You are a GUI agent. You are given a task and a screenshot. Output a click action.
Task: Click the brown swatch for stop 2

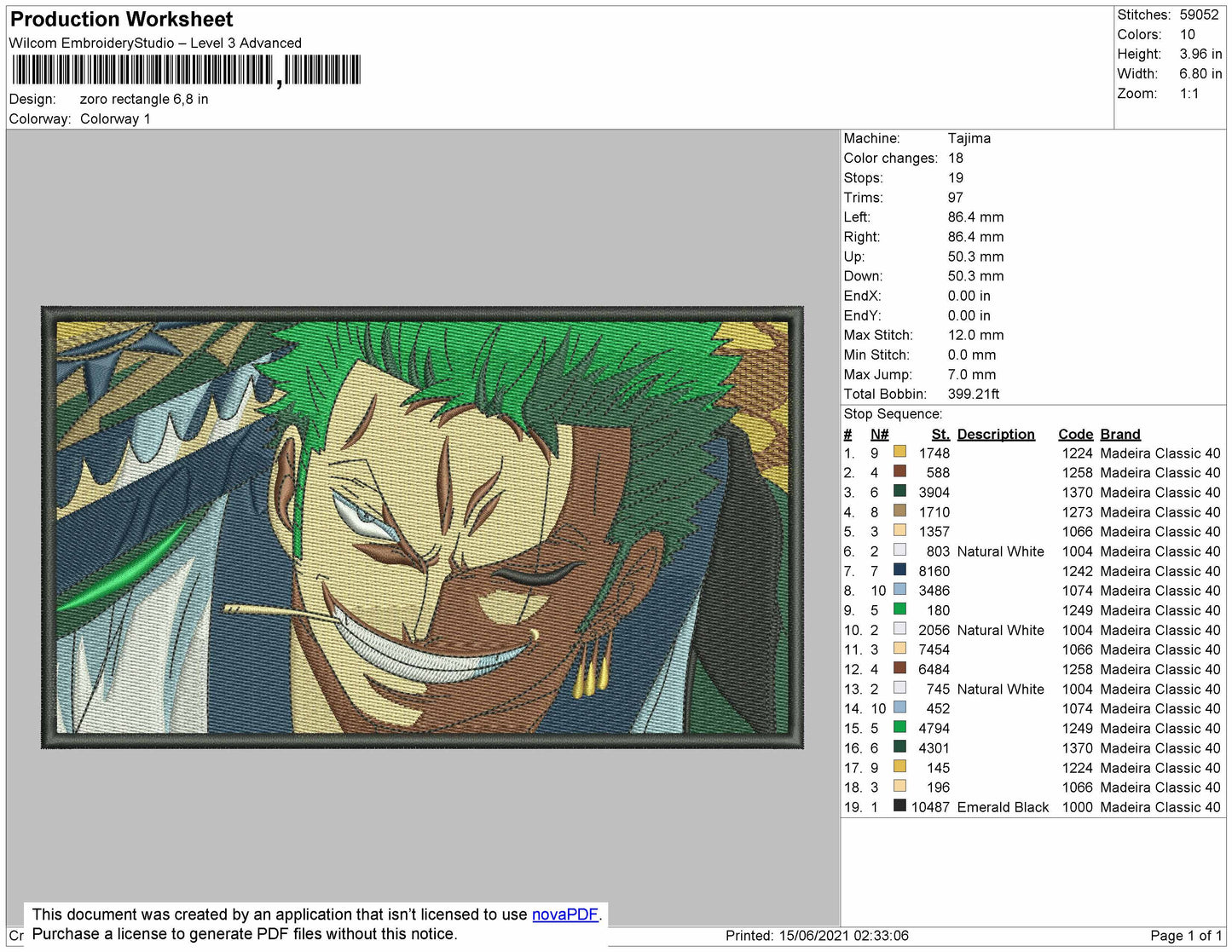pos(899,472)
